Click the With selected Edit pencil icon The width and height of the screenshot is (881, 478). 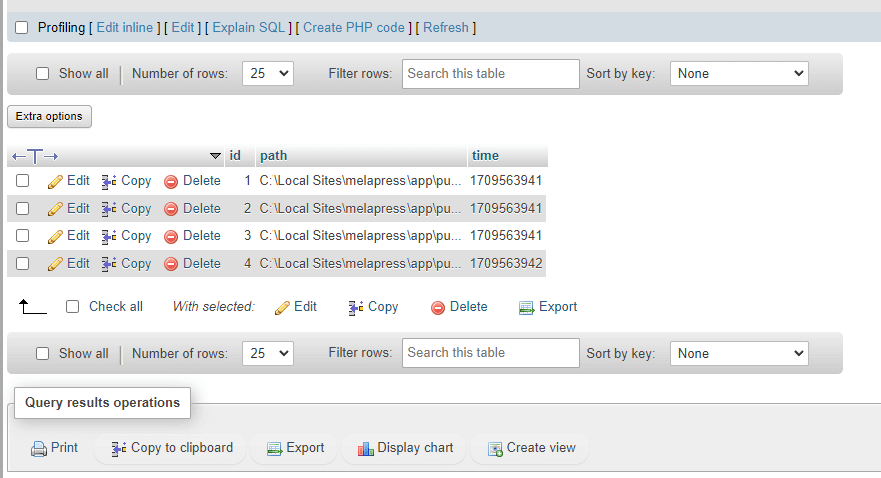tap(282, 307)
